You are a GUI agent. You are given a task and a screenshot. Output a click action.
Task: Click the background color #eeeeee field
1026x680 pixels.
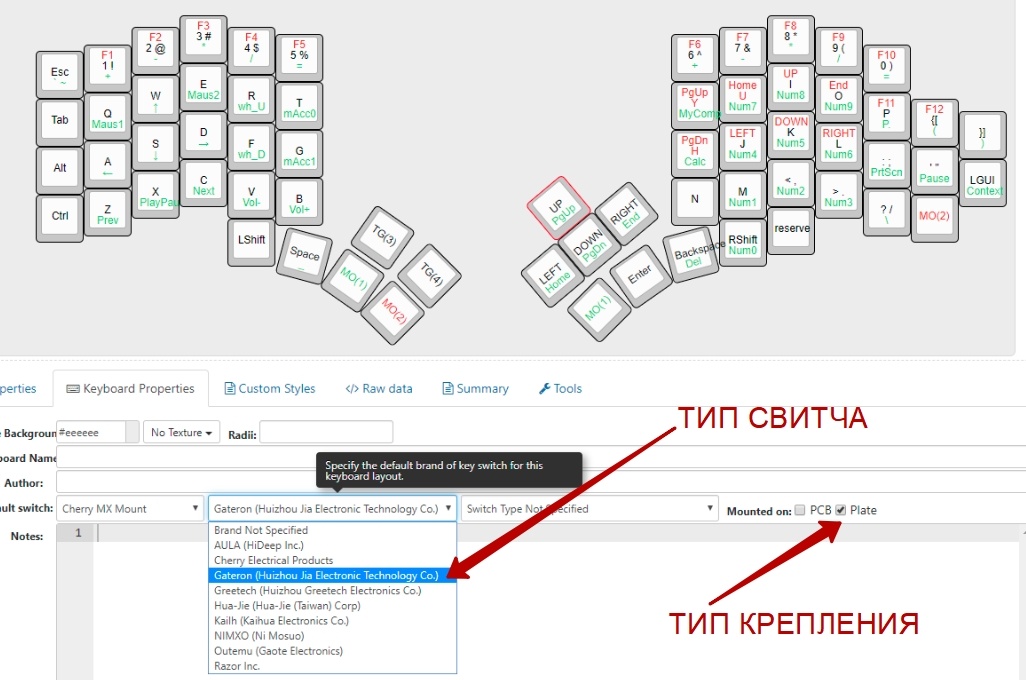pyautogui.click(x=90, y=433)
